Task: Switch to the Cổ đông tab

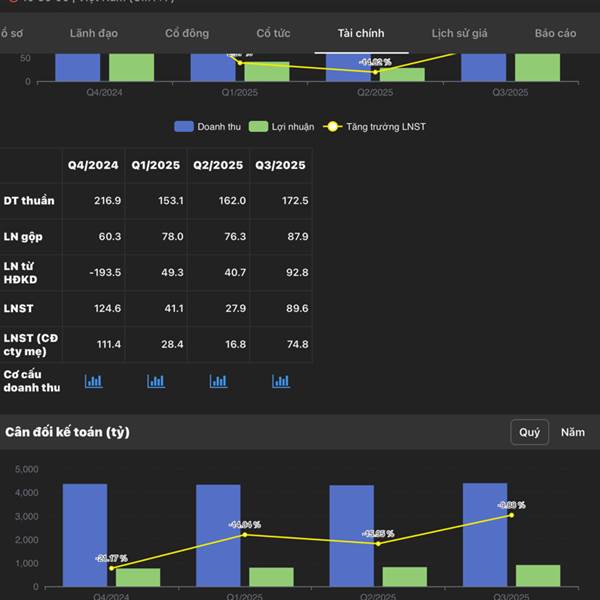Action: coord(187,33)
